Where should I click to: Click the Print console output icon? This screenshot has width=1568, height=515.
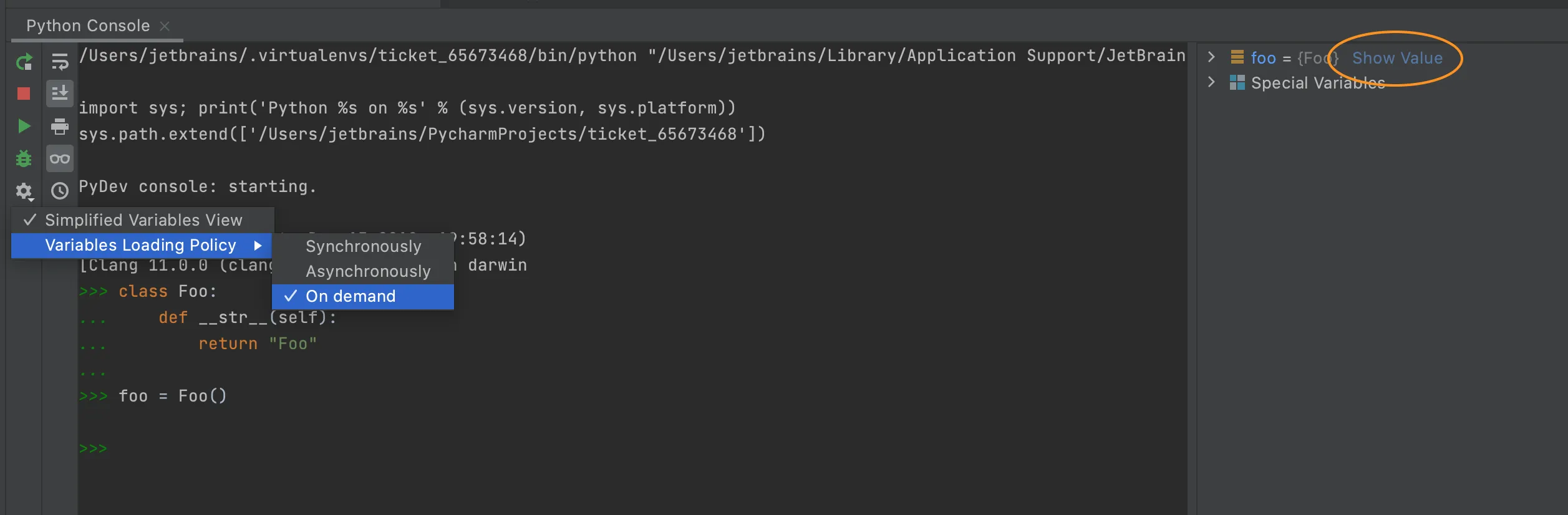click(60, 127)
